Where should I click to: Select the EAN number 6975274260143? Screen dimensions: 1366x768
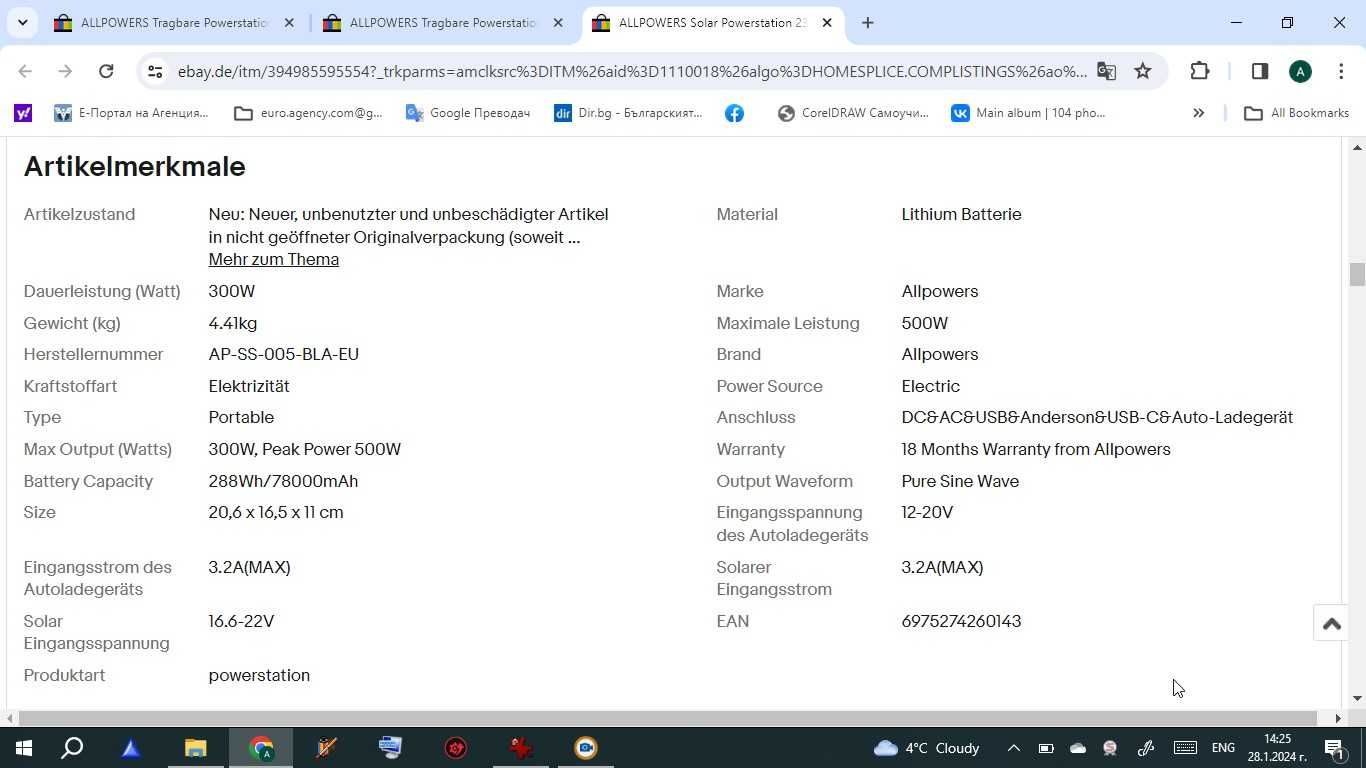coord(961,621)
